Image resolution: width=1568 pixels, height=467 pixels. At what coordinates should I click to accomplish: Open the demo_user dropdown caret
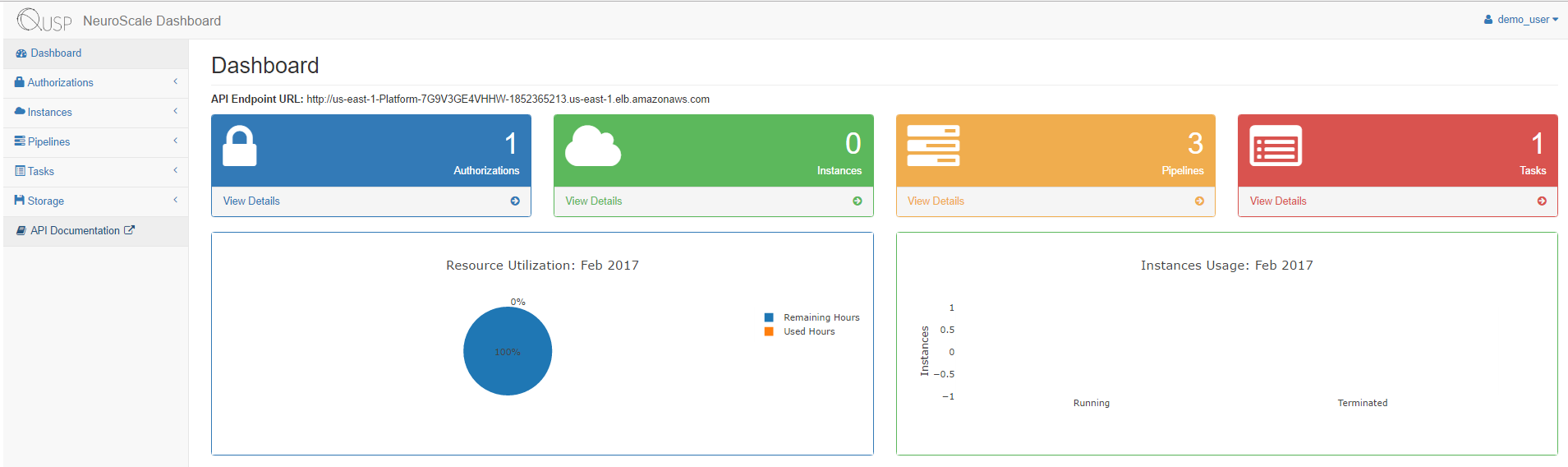pyautogui.click(x=1555, y=20)
